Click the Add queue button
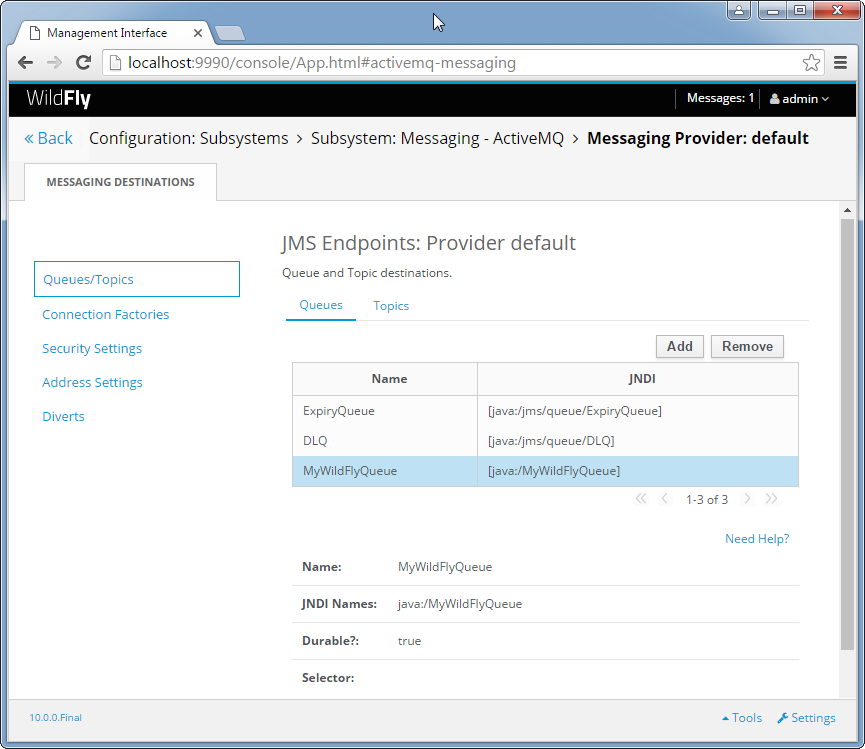865x749 pixels. 680,346
